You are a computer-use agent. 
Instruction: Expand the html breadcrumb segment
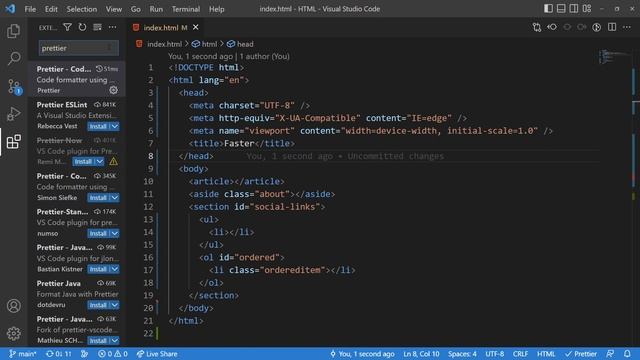click(205, 44)
